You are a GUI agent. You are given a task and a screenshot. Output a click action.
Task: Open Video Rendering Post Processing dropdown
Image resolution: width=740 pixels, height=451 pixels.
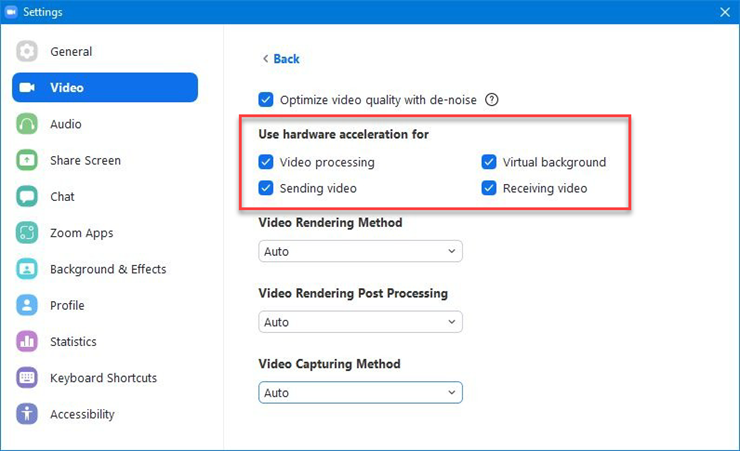coord(360,322)
